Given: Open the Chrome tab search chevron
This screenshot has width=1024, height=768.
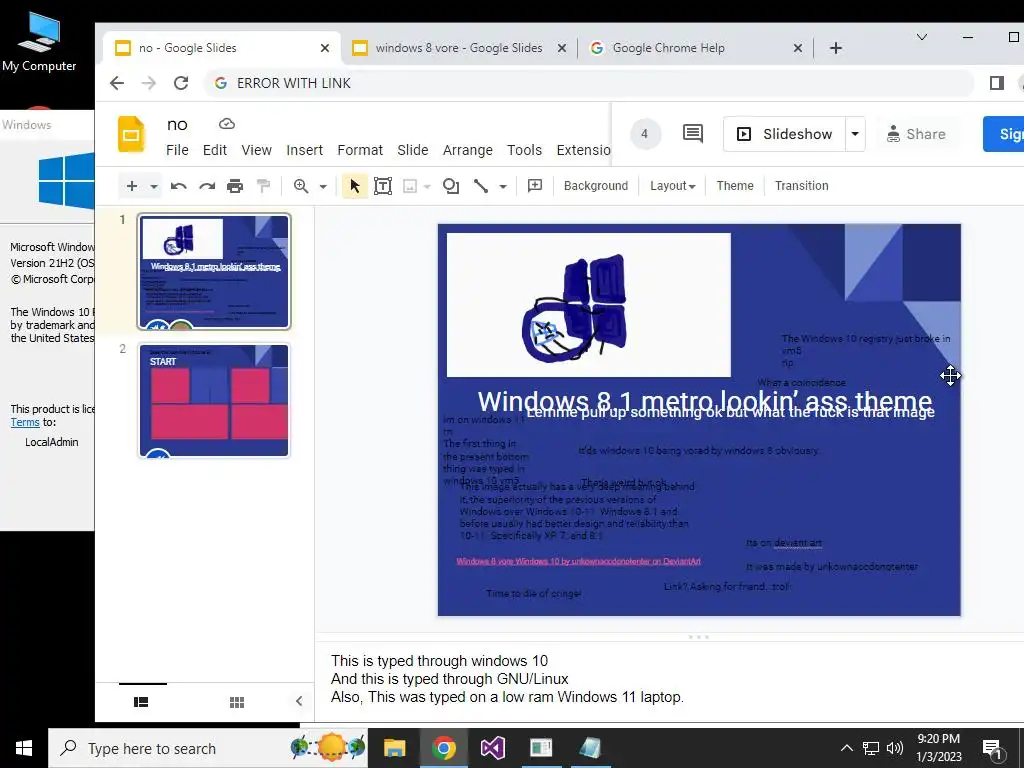Looking at the screenshot, I should tap(921, 37).
